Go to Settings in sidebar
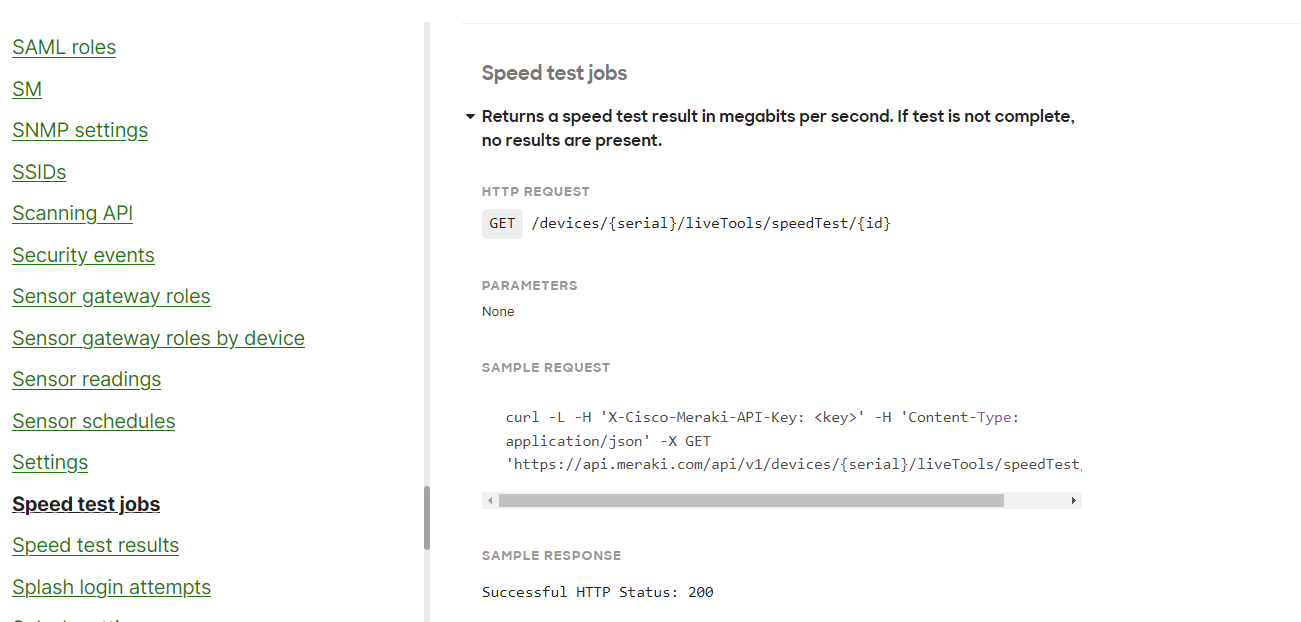The image size is (1301, 622). pos(50,462)
